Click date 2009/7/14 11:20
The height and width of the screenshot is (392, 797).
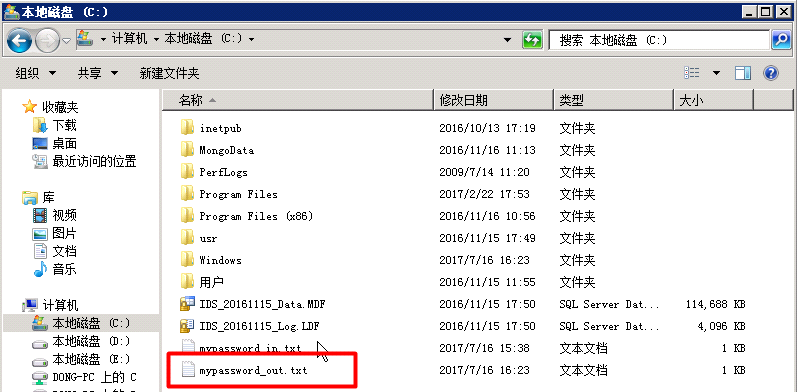coord(484,172)
